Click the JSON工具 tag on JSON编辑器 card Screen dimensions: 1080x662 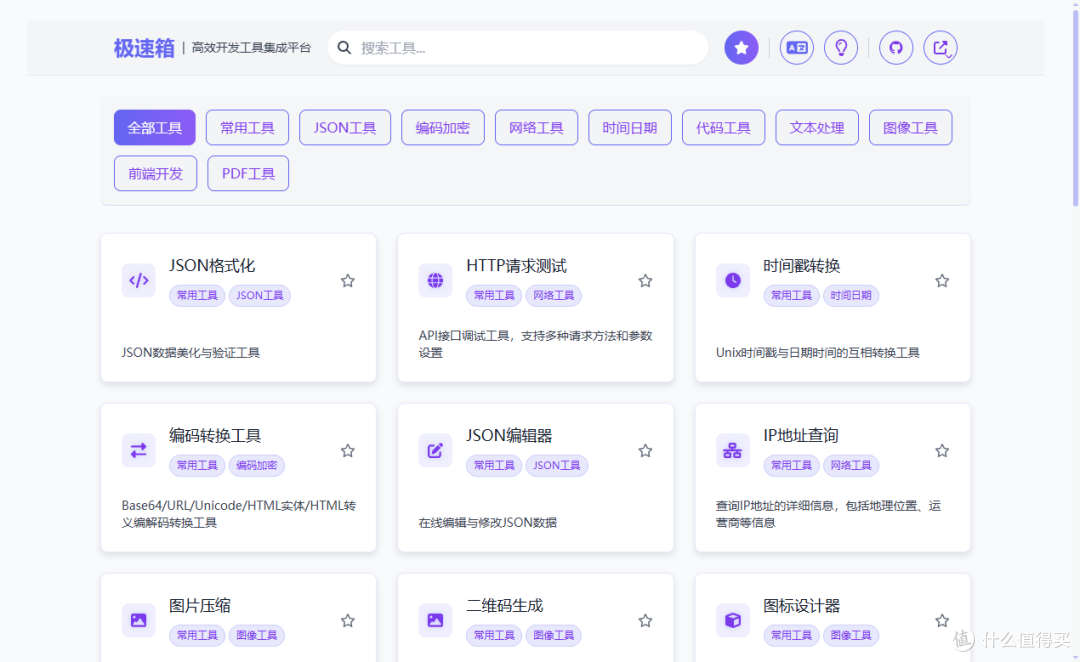click(x=557, y=466)
